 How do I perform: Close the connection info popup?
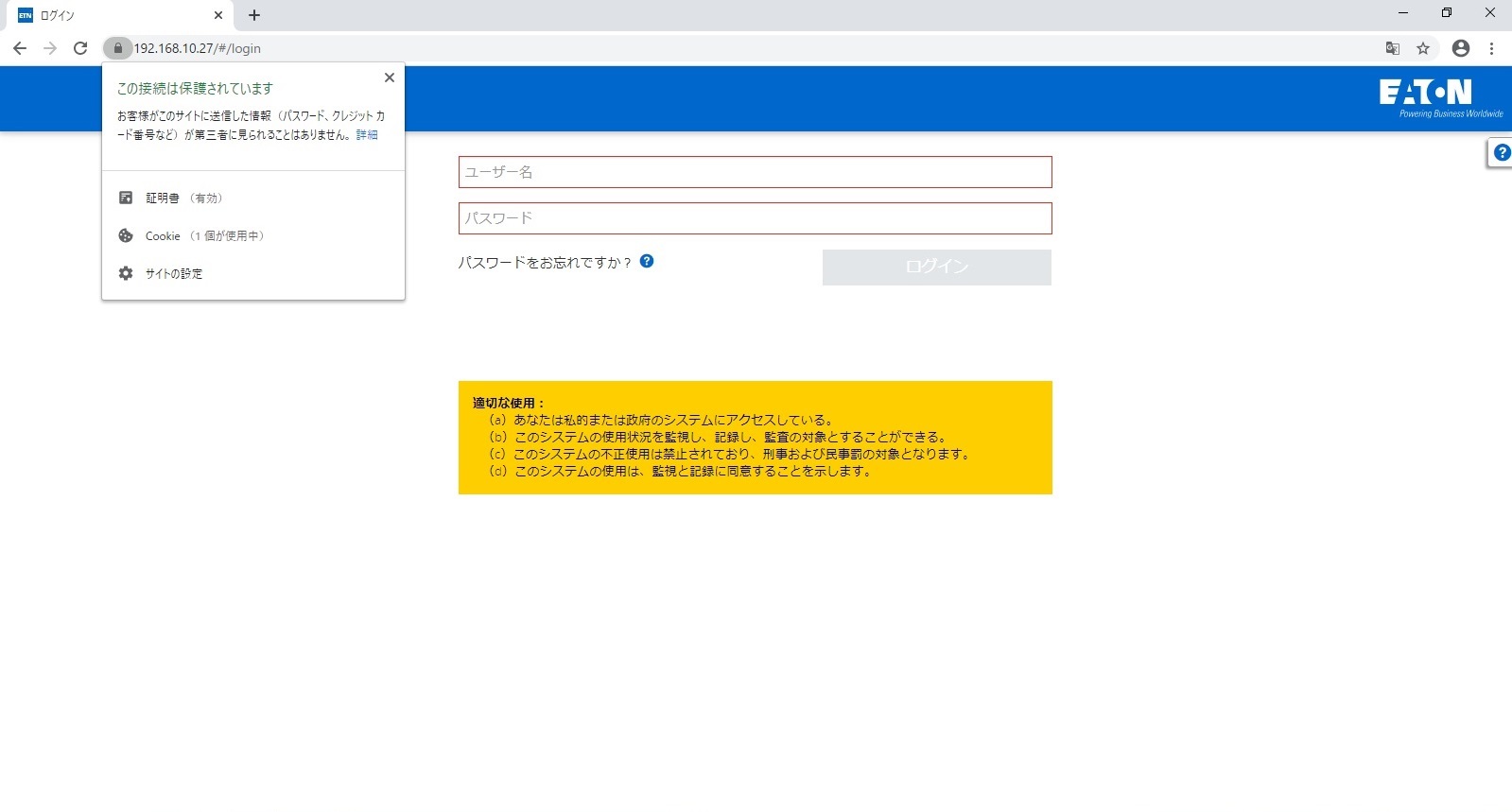pos(390,78)
